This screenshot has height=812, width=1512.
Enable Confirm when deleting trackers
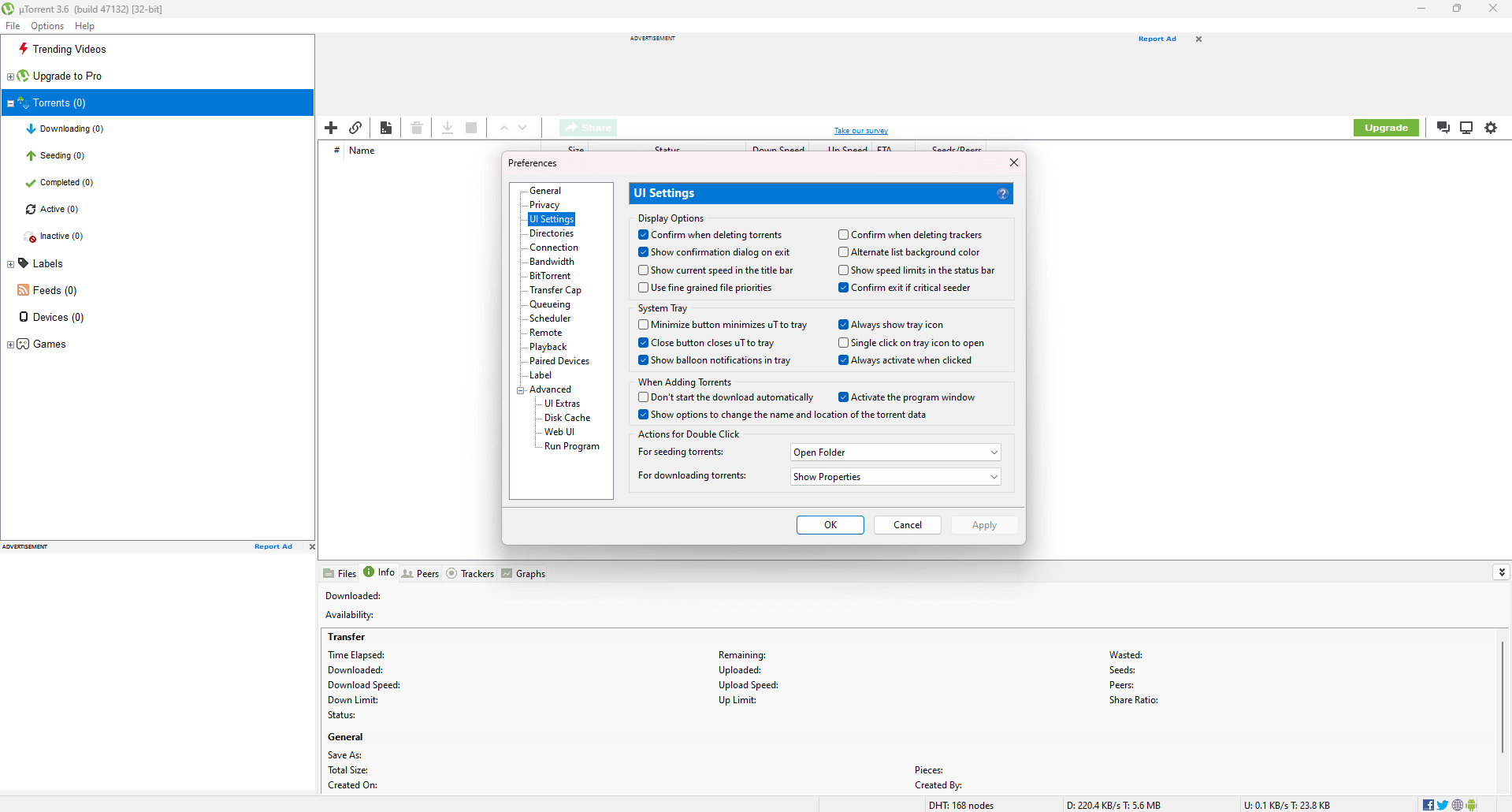pos(844,235)
